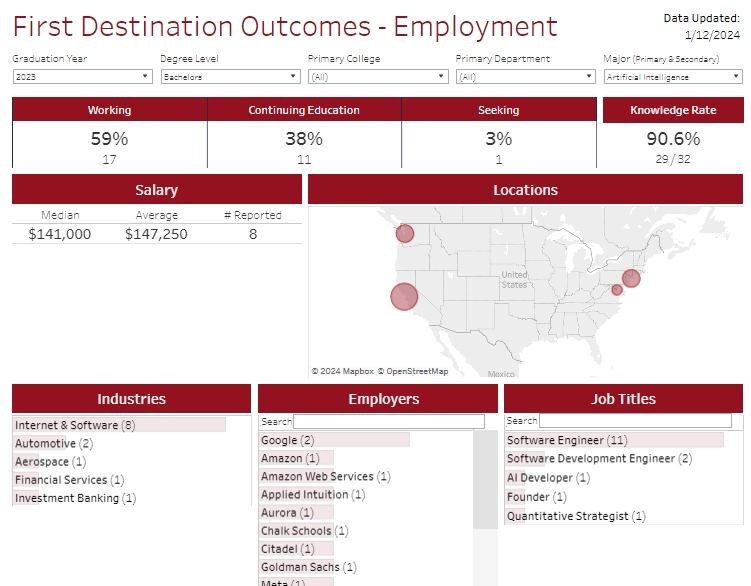
Task: Select Software Engineer (11) job title
Action: 614,440
